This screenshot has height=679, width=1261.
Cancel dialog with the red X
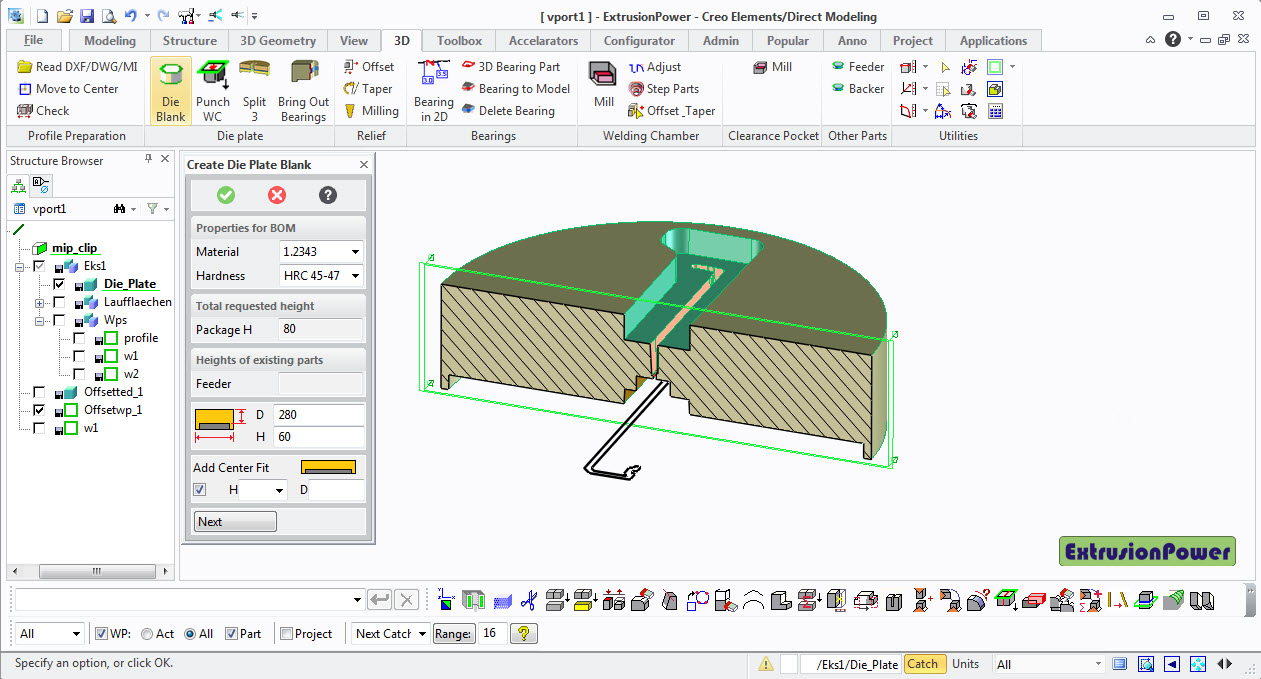pyautogui.click(x=277, y=195)
